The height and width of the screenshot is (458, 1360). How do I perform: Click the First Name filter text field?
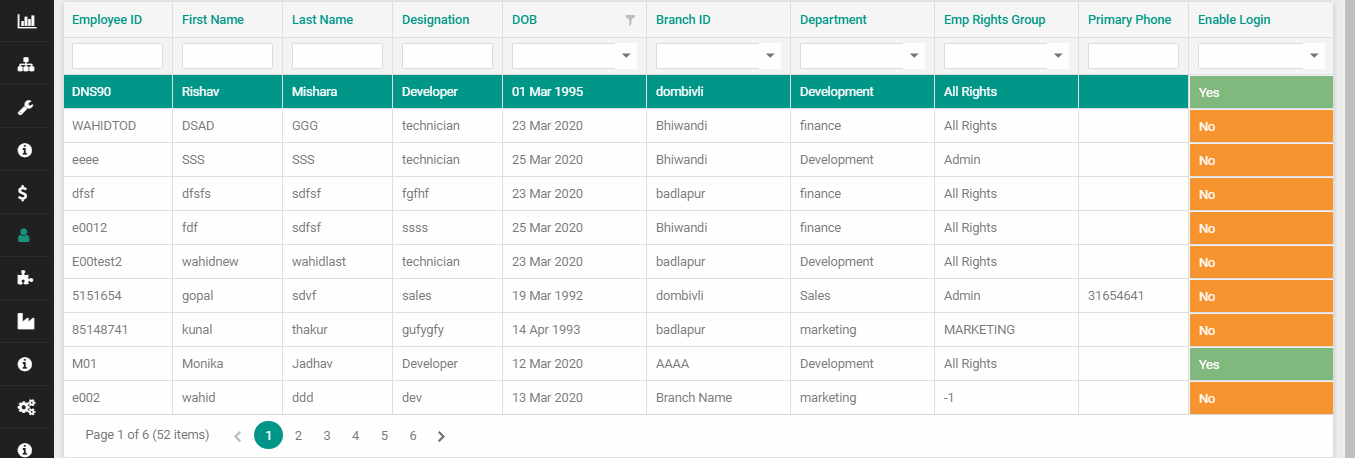tap(227, 56)
